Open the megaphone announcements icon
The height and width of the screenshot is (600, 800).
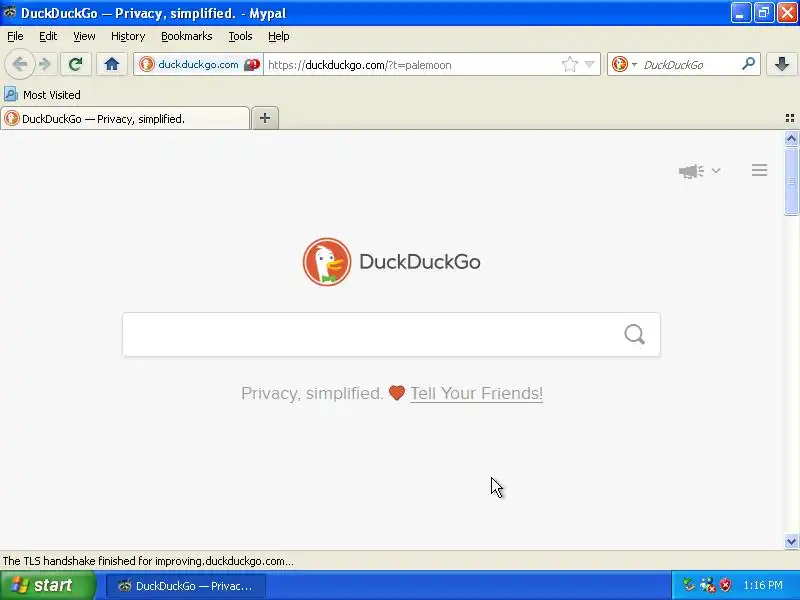tap(691, 171)
